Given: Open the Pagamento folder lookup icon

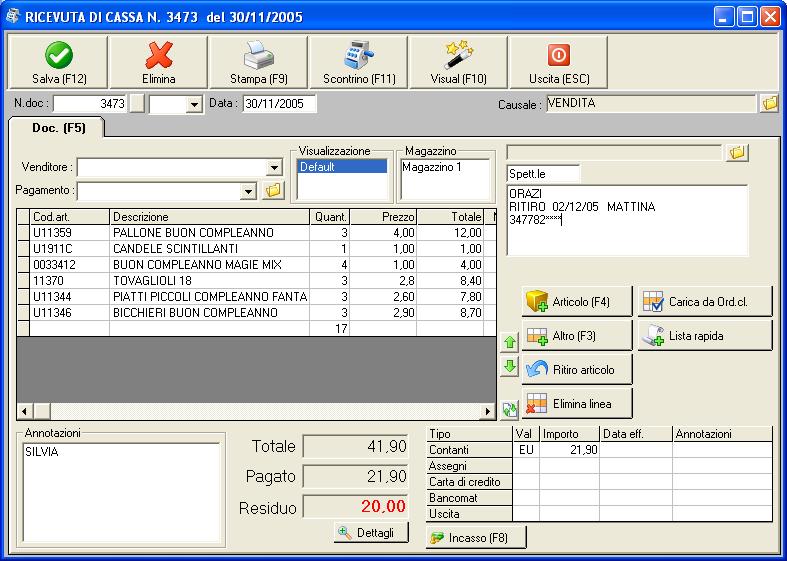Looking at the screenshot, I should pyautogui.click(x=274, y=191).
